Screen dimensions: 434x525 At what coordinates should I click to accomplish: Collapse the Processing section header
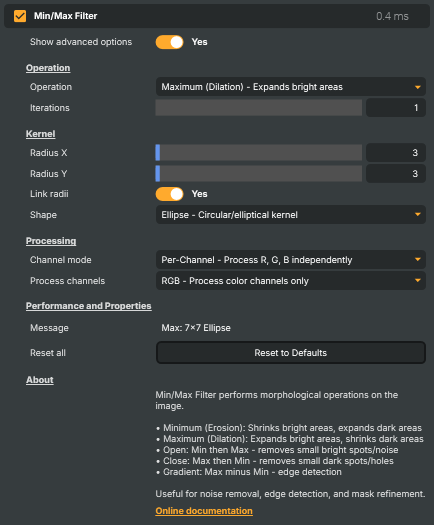point(51,241)
